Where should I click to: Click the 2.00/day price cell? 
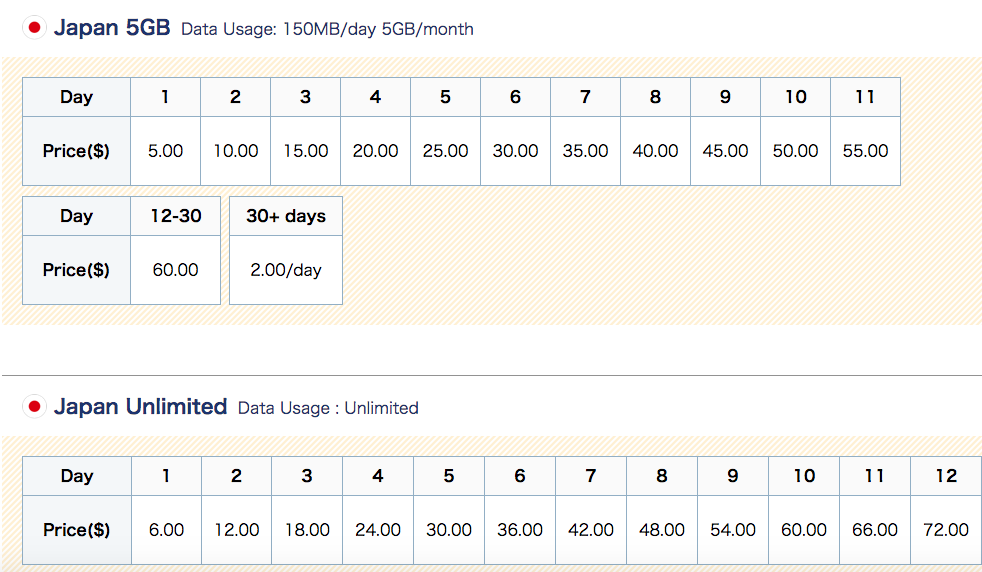point(286,270)
